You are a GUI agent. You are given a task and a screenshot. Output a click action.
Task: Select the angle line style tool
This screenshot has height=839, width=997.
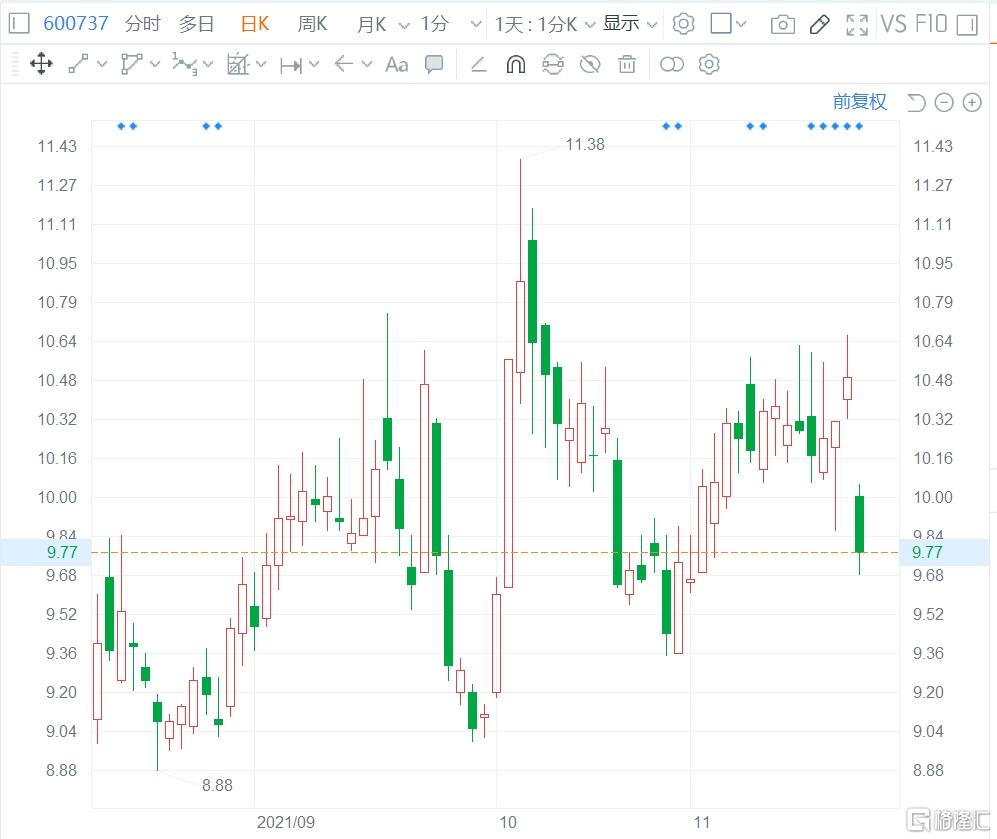[x=478, y=64]
